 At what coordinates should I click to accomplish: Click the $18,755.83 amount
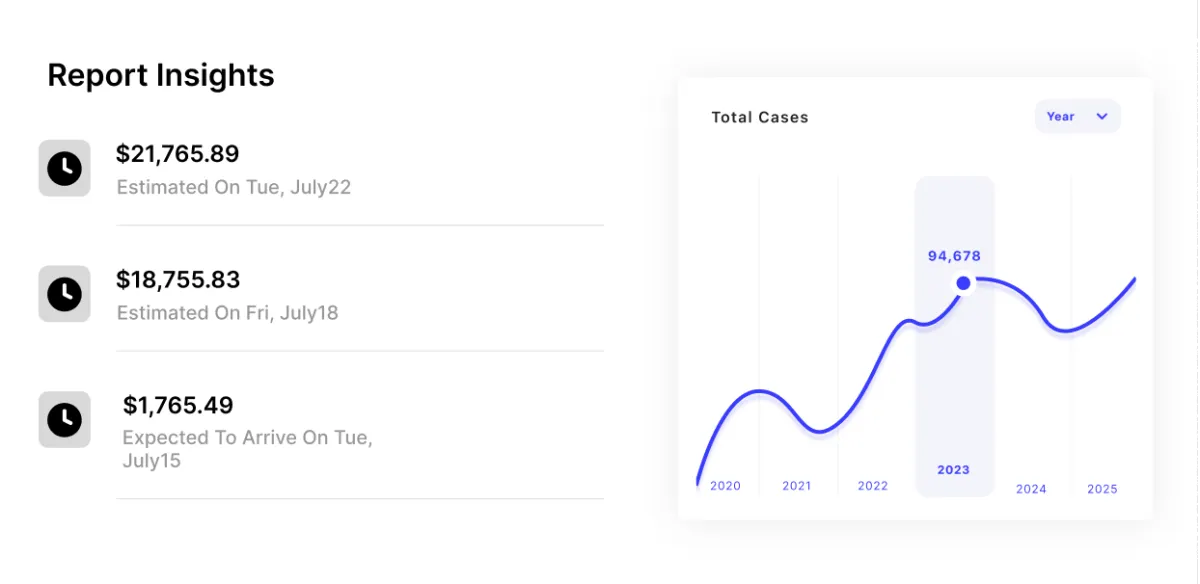[178, 280]
